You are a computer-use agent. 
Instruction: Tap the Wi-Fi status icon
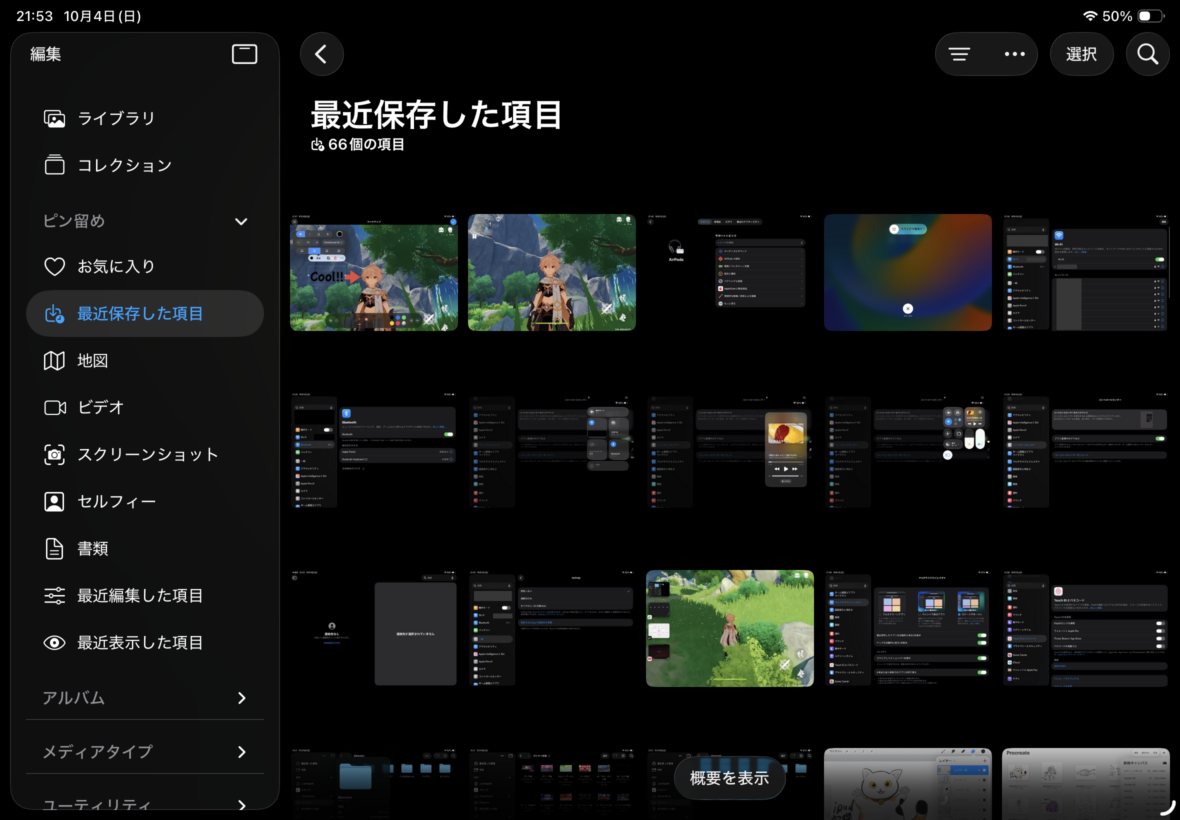click(x=1090, y=16)
